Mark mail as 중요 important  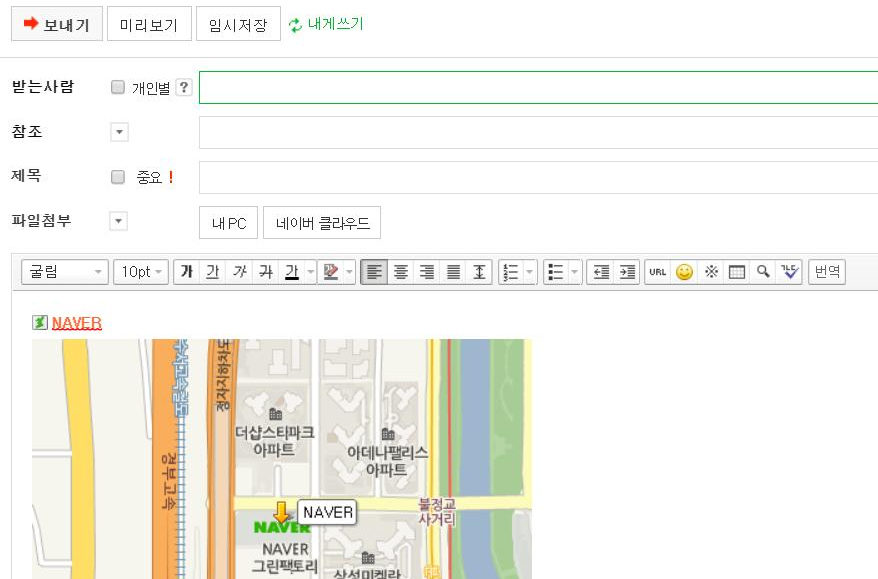click(118, 177)
